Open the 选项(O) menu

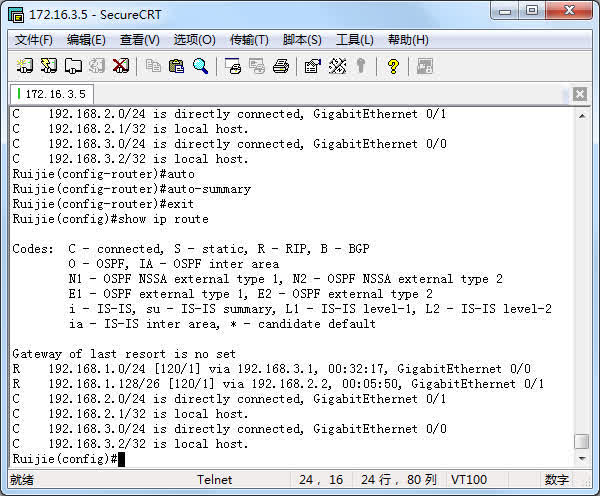click(x=194, y=40)
